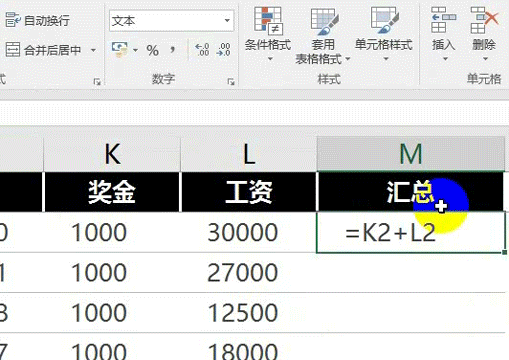The image size is (509, 360).
Task: Select column M header
Action: [x=411, y=154]
